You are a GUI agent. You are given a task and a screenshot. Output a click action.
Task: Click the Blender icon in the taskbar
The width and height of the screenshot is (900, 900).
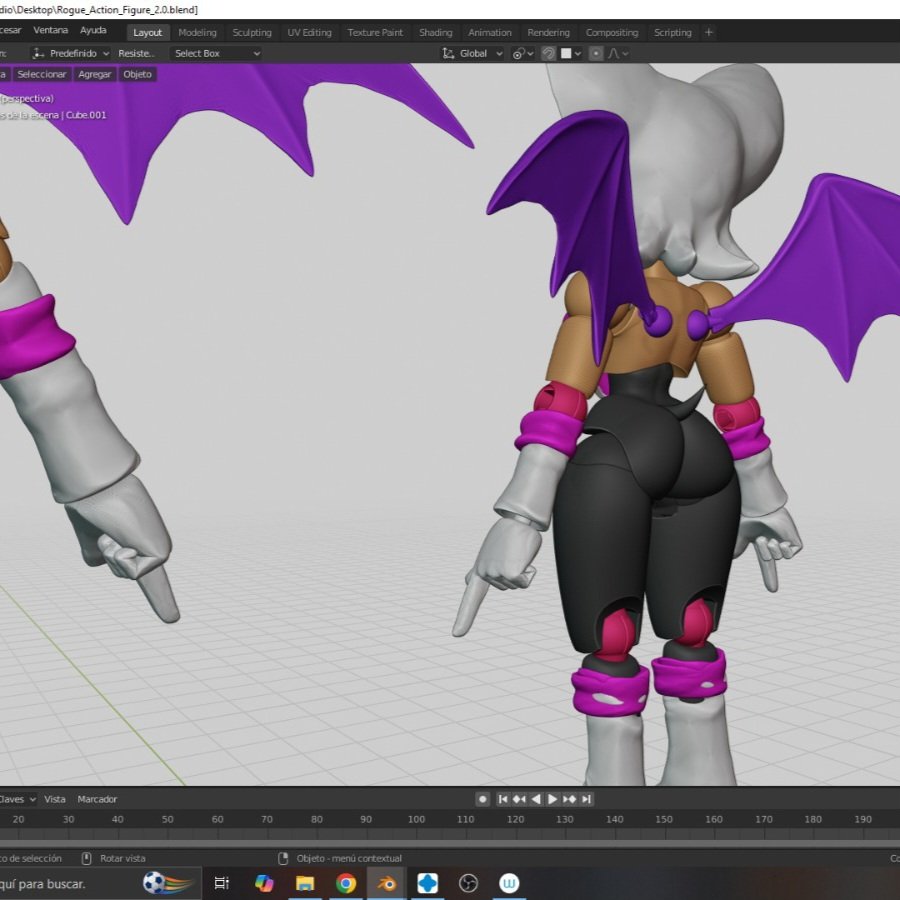point(386,883)
